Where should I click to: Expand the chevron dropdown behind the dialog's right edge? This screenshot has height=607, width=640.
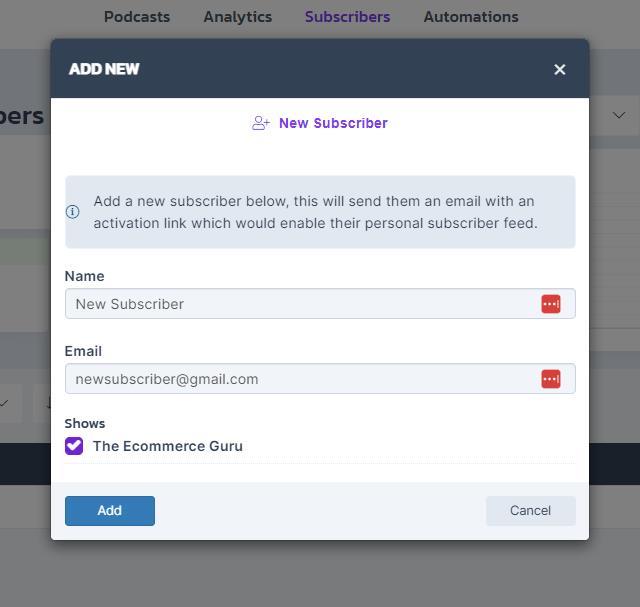[619, 116]
